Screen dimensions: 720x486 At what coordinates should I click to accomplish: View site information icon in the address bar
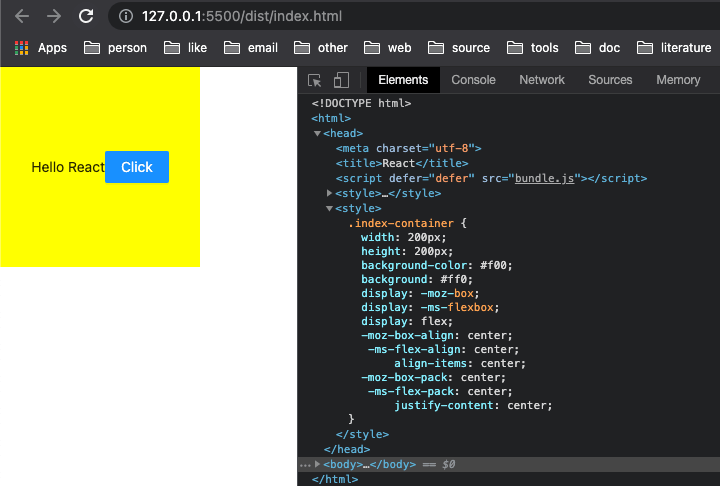(x=126, y=17)
